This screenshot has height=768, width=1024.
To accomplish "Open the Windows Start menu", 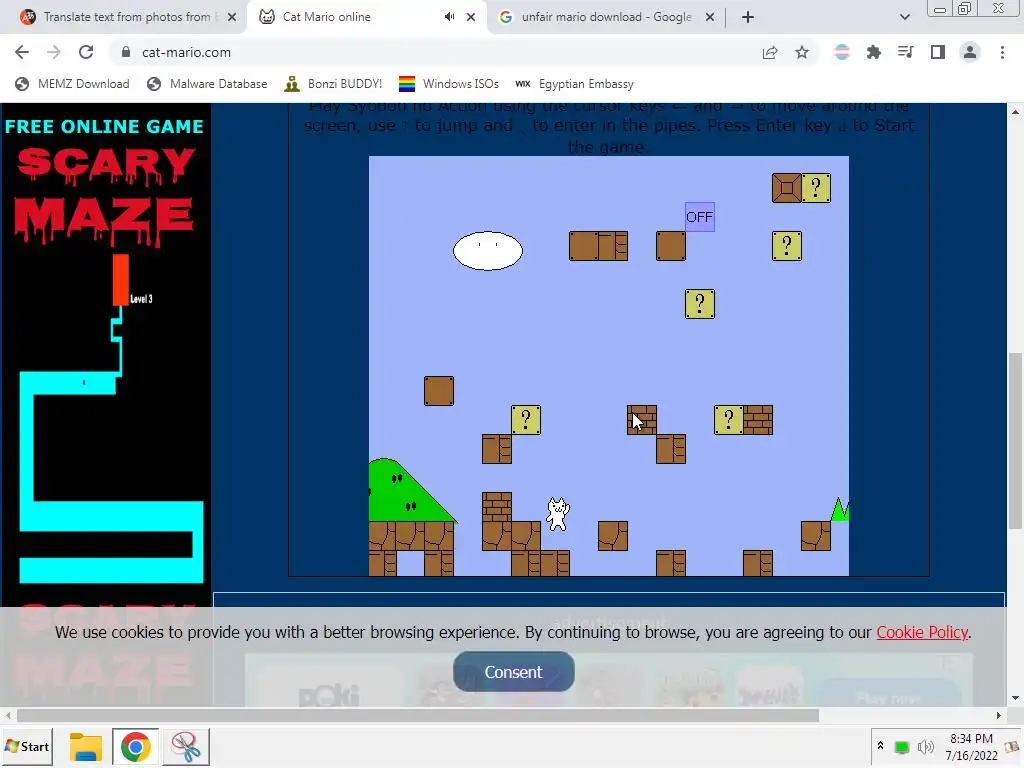I will pyautogui.click(x=27, y=746).
